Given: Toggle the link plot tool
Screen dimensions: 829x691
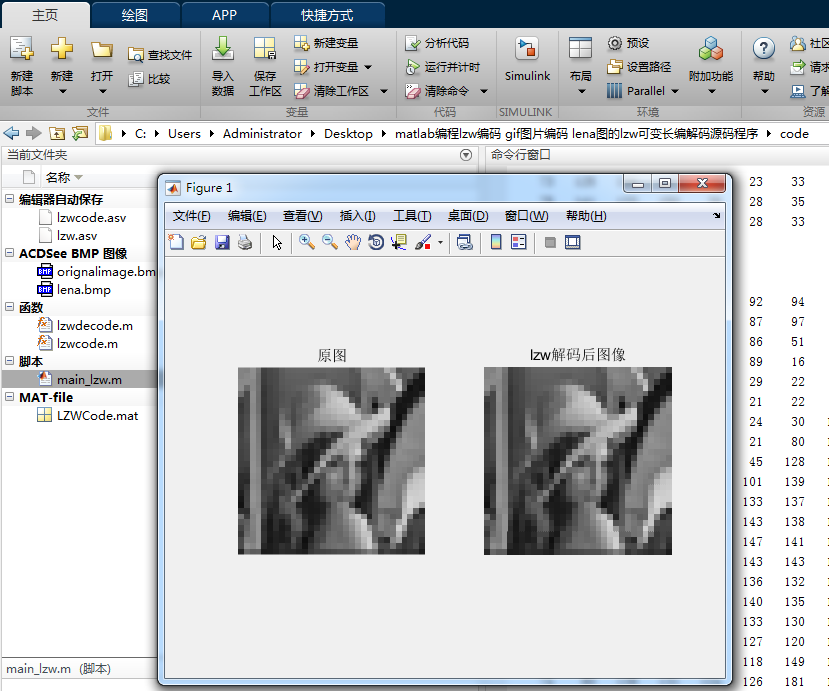Looking at the screenshot, I should pos(465,242).
